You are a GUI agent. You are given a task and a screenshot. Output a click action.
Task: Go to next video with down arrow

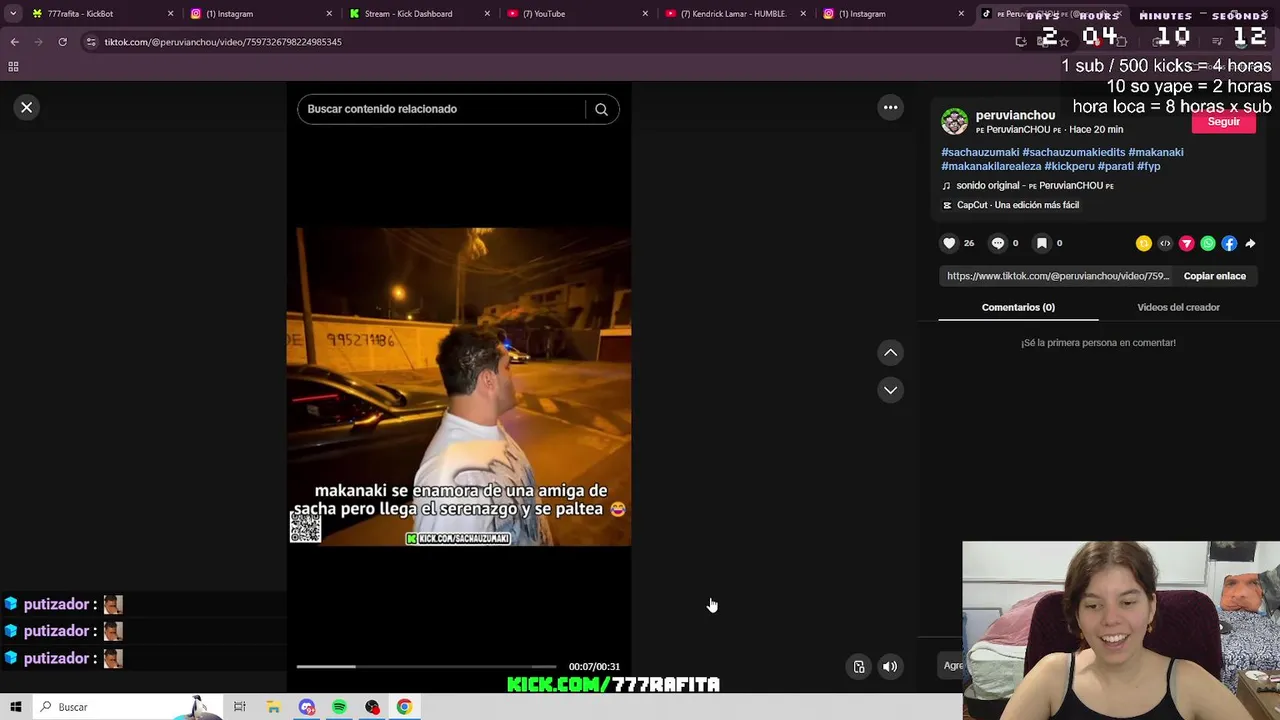pos(890,390)
